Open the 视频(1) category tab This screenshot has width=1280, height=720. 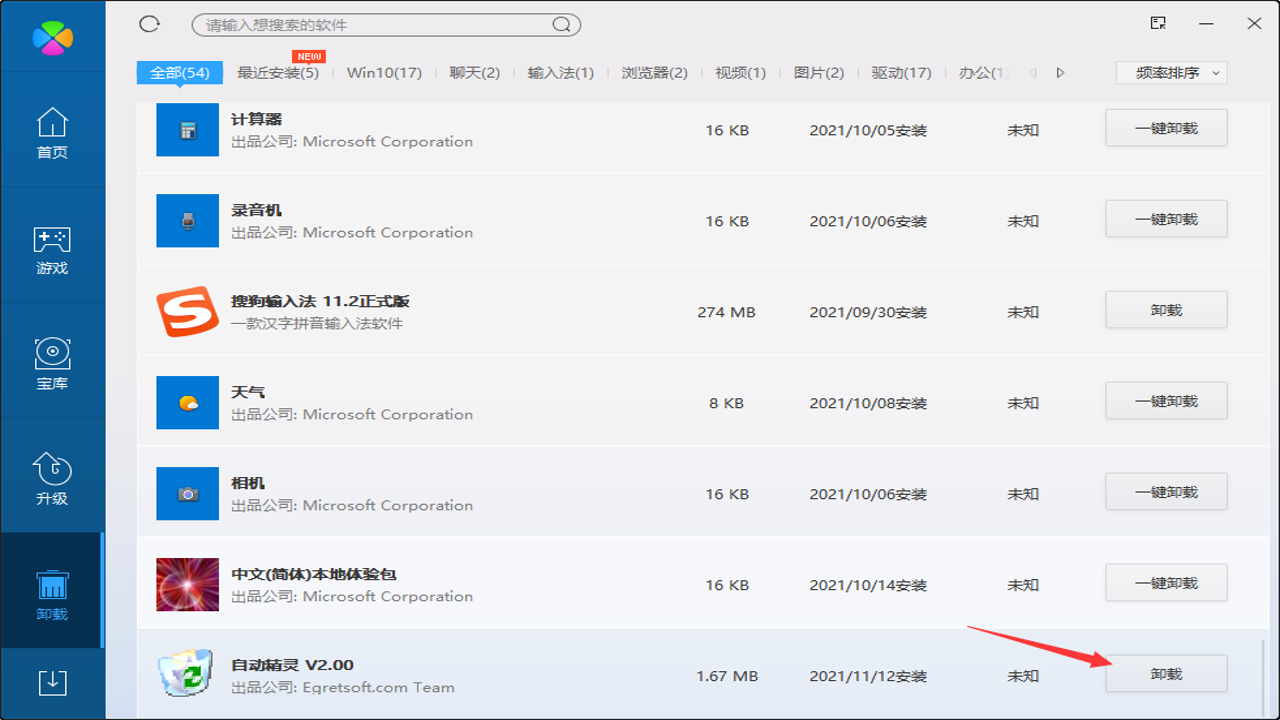tap(741, 73)
